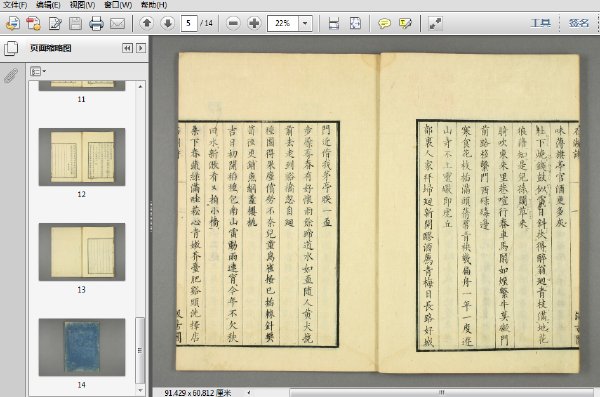Select the partially visible page 11 thumbnail
The height and width of the screenshot is (397, 600).
click(x=82, y=85)
